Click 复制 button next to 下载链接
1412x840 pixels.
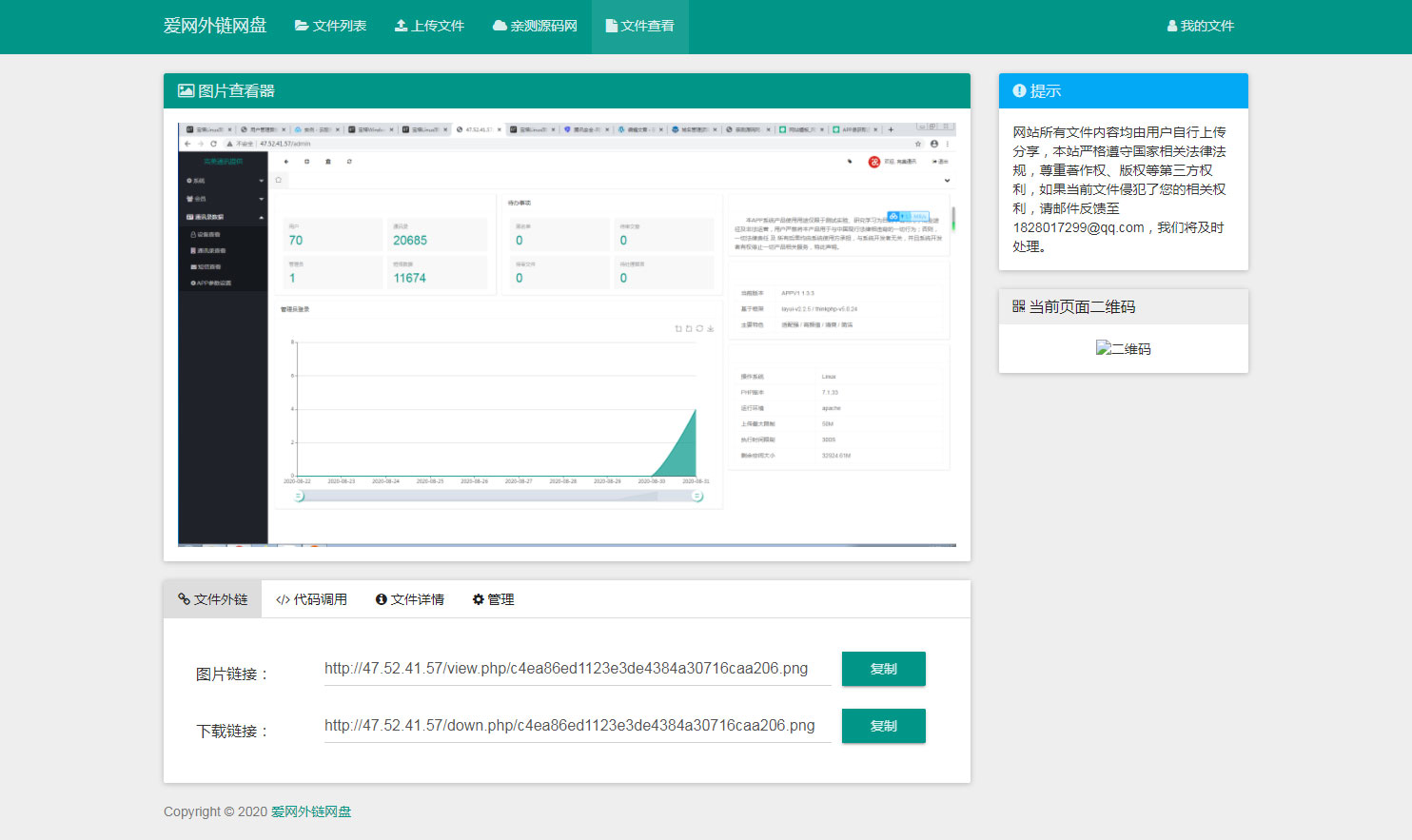click(x=883, y=726)
